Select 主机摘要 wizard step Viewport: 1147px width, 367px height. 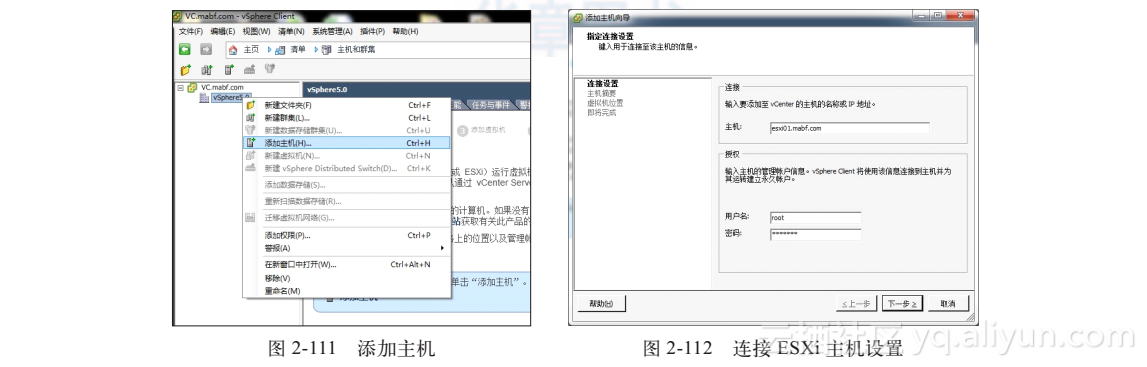pyautogui.click(x=601, y=93)
